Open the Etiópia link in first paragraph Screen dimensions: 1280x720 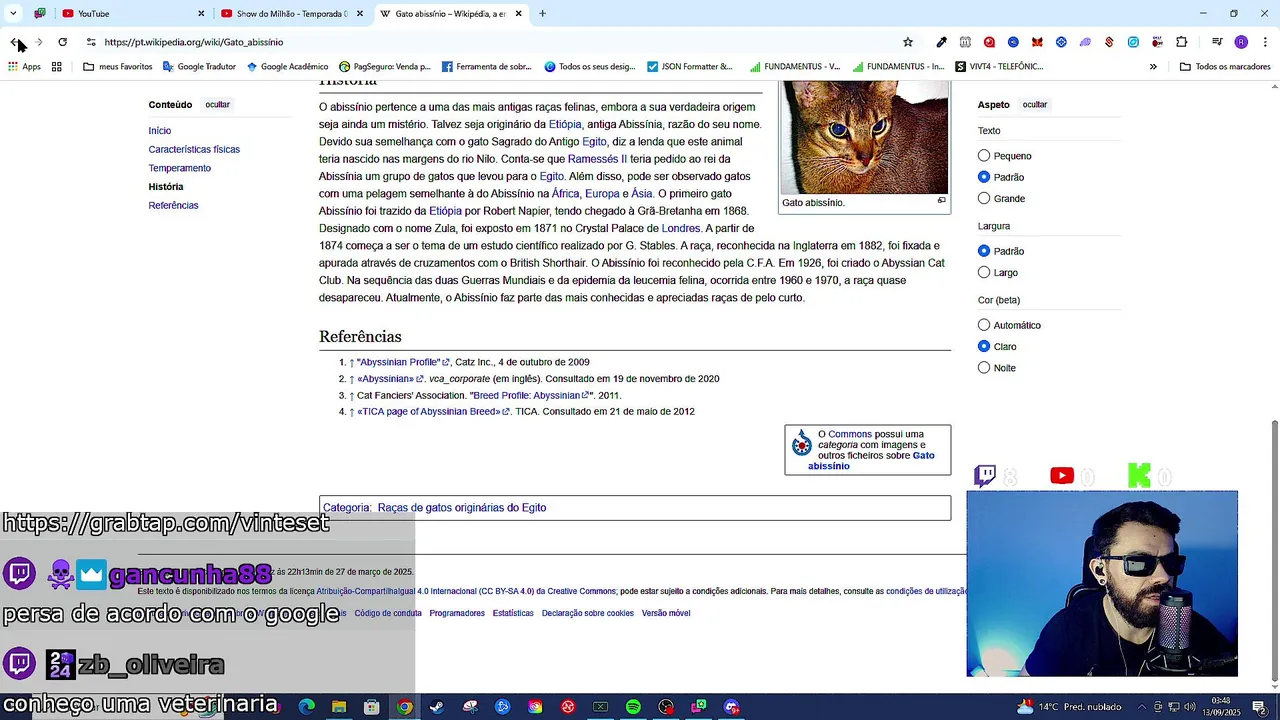tap(565, 124)
